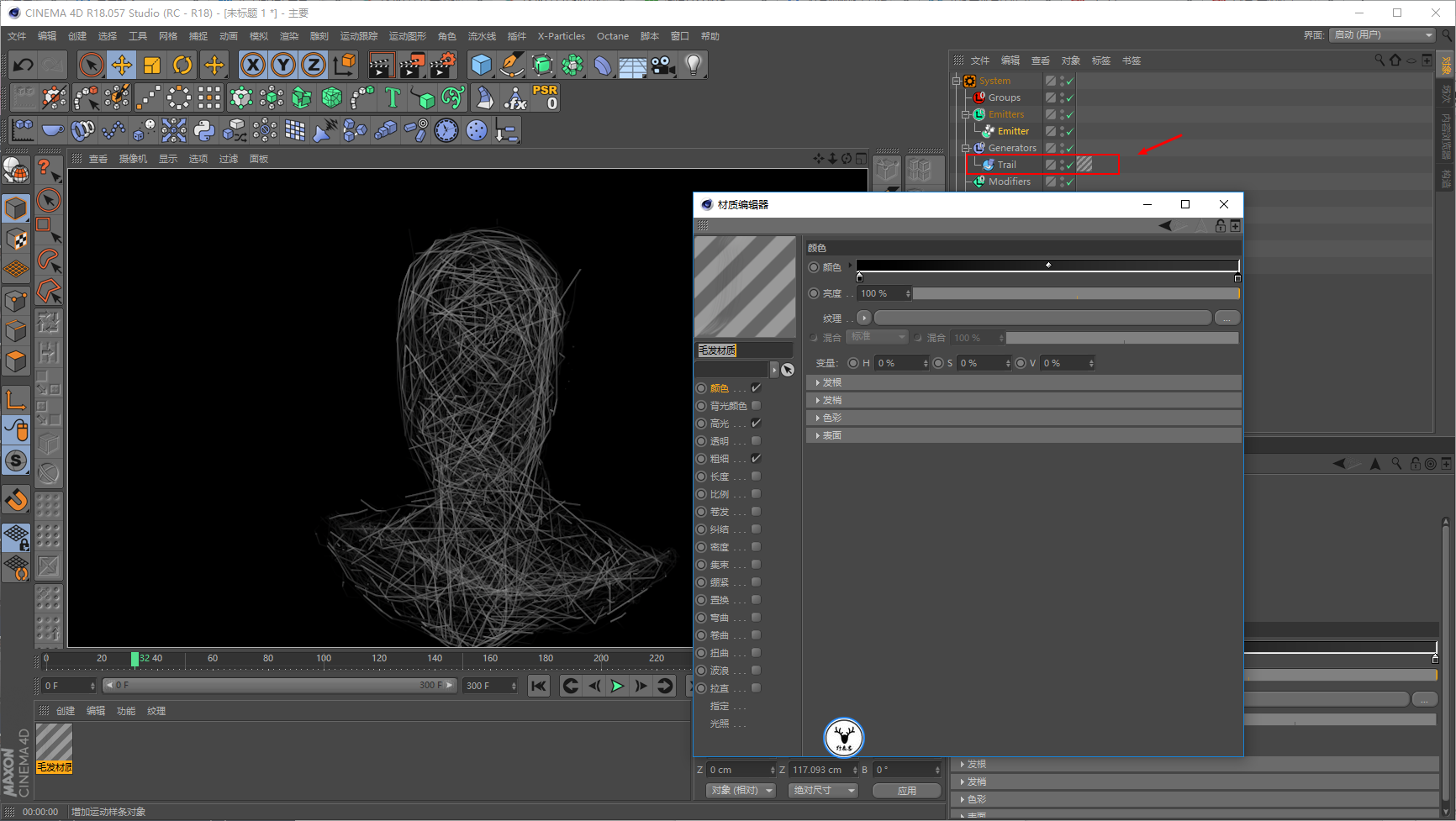
Task: Collapse the Generators tree node
Action: [x=966, y=148]
